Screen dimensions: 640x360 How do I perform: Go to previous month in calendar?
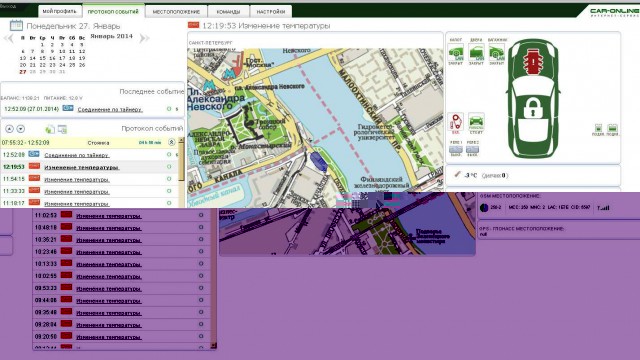click(x=9, y=39)
